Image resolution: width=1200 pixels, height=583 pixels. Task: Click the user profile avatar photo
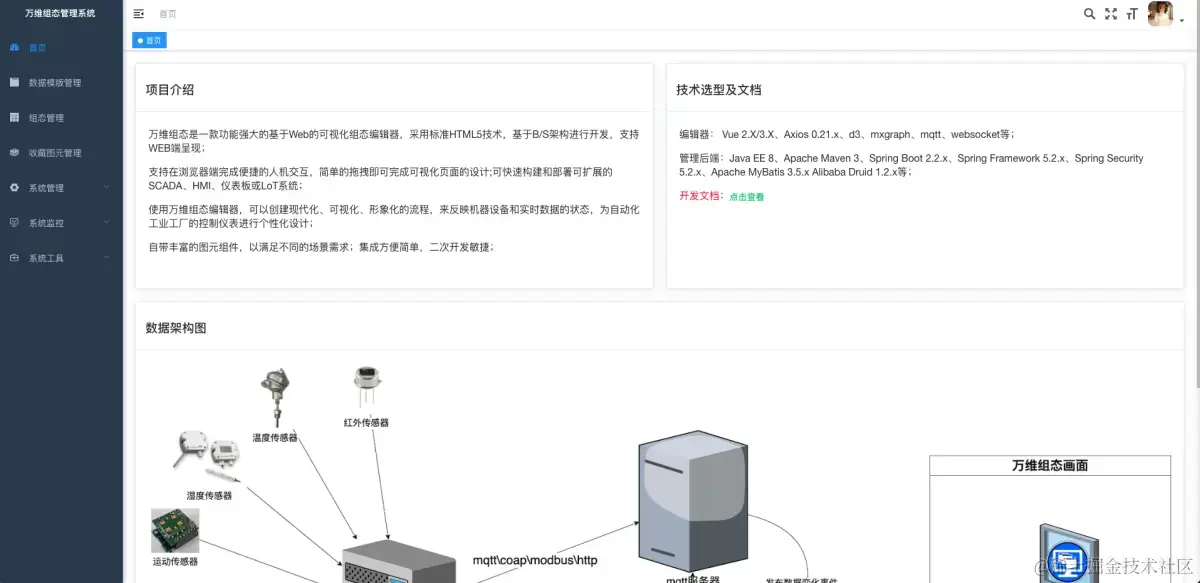[1161, 14]
